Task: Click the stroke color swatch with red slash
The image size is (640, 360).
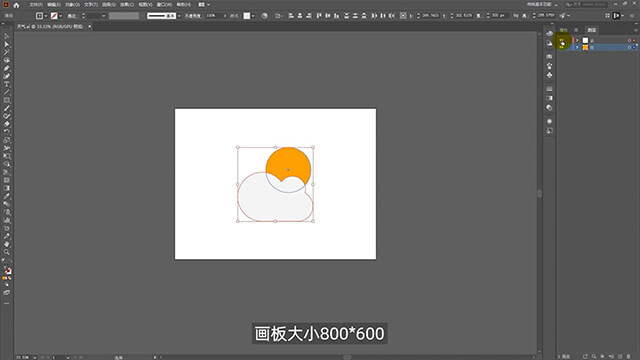Action: [x=54, y=16]
